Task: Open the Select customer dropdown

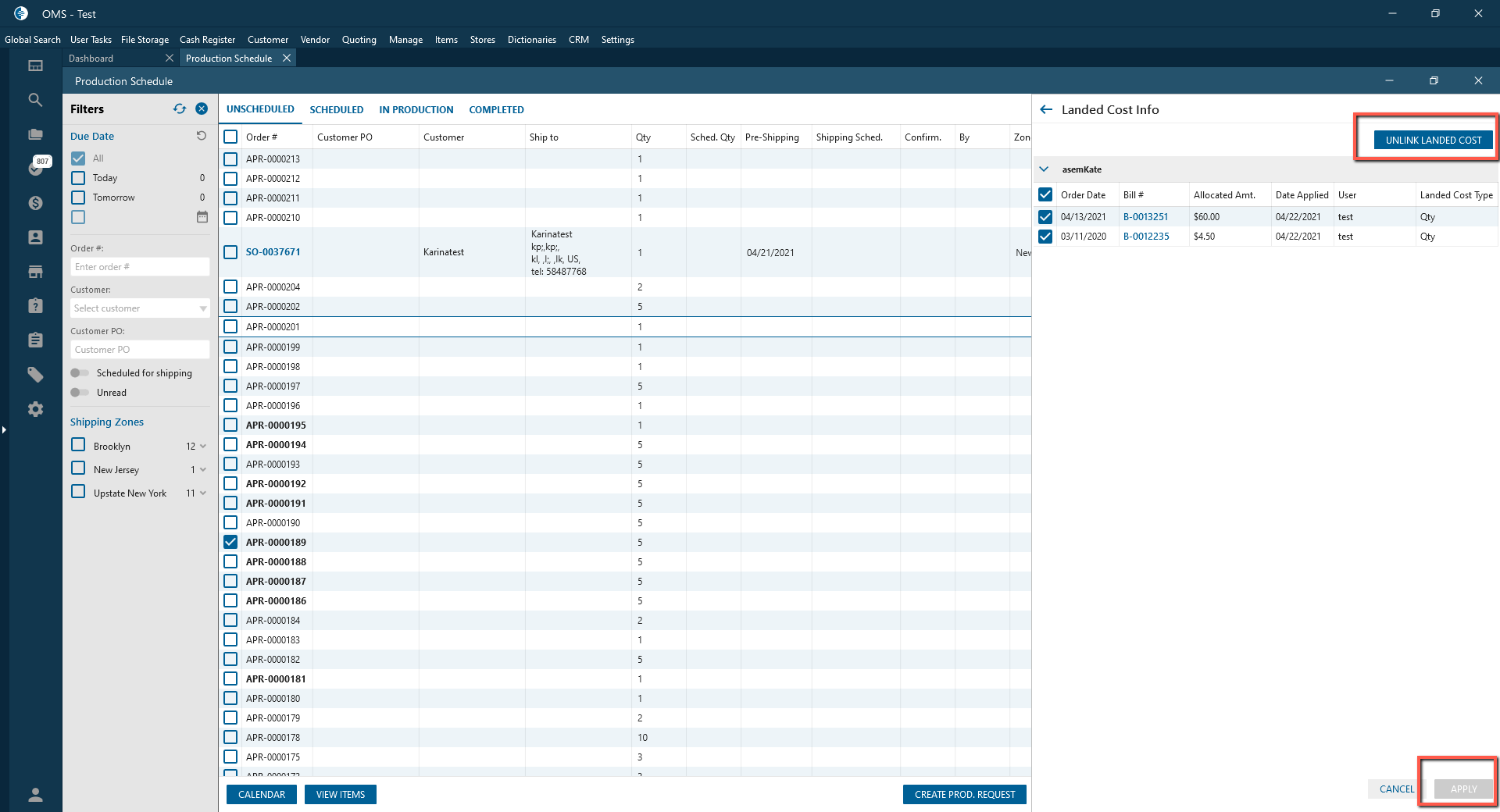Action: pos(140,308)
